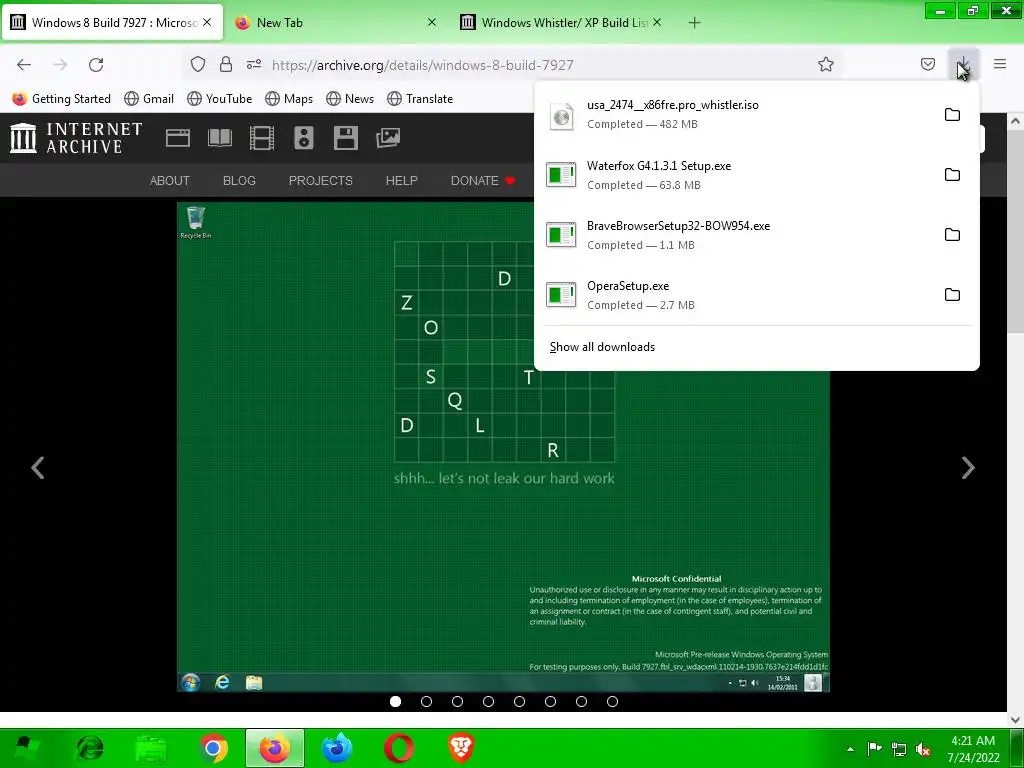Close the Windows Whistler tab
The image size is (1024, 768).
tap(657, 22)
